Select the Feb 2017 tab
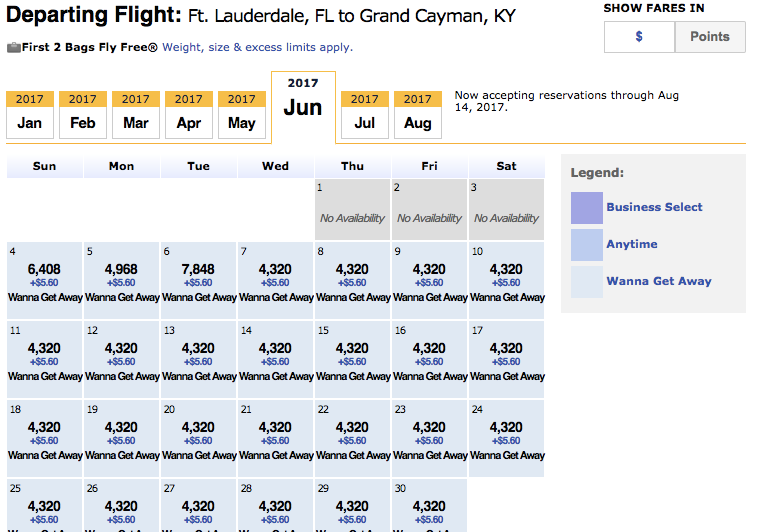 pos(83,115)
